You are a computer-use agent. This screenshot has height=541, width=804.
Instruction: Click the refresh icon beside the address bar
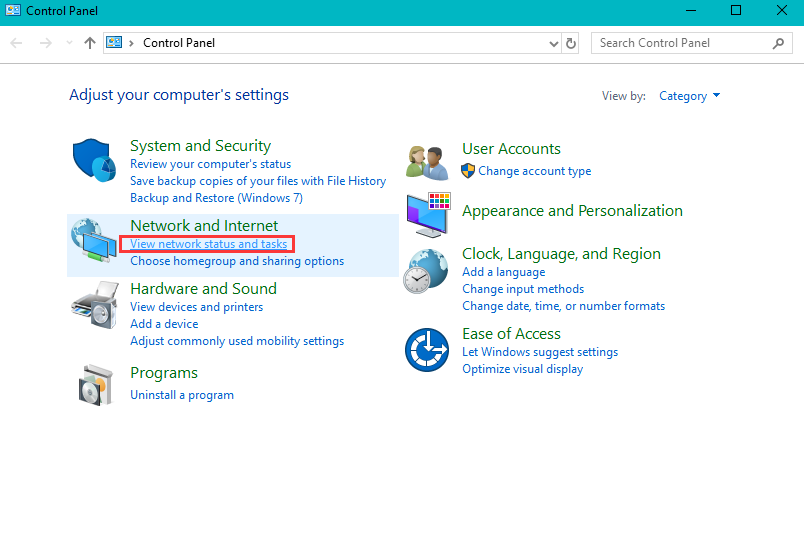(x=571, y=44)
